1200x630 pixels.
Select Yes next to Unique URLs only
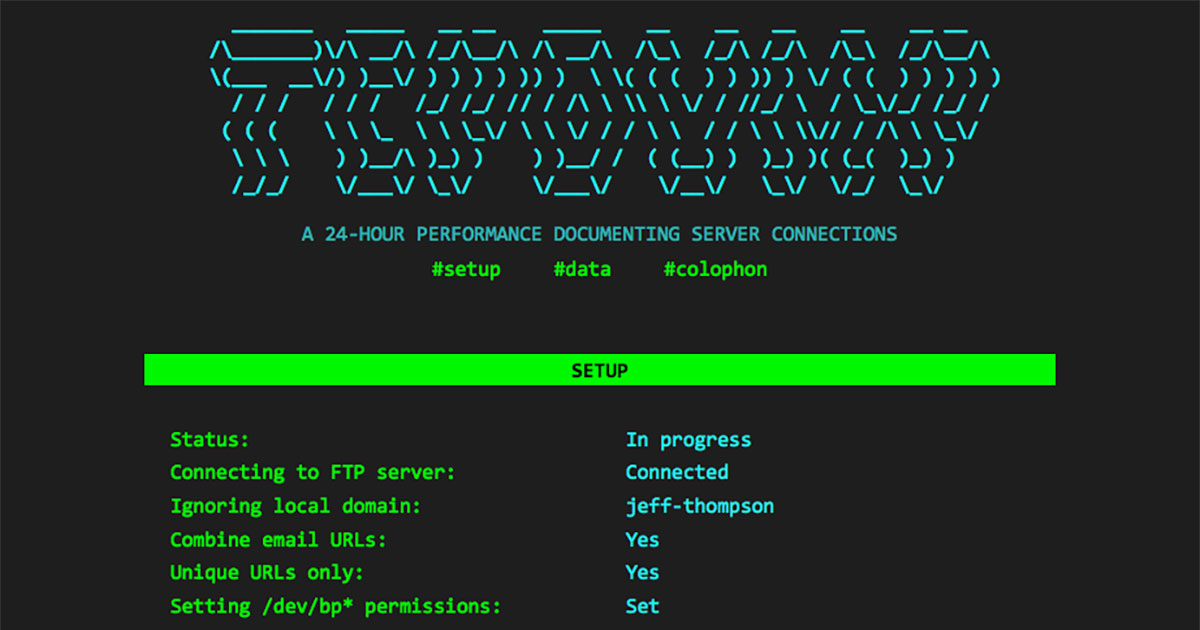[642, 572]
